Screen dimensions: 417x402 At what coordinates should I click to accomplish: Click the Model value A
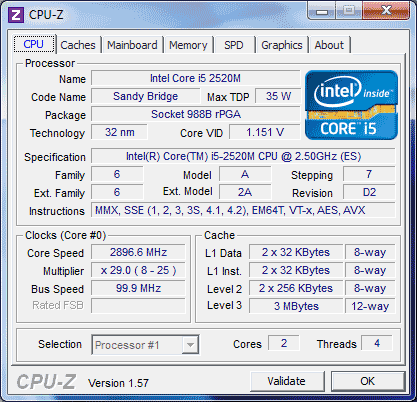[245, 174]
